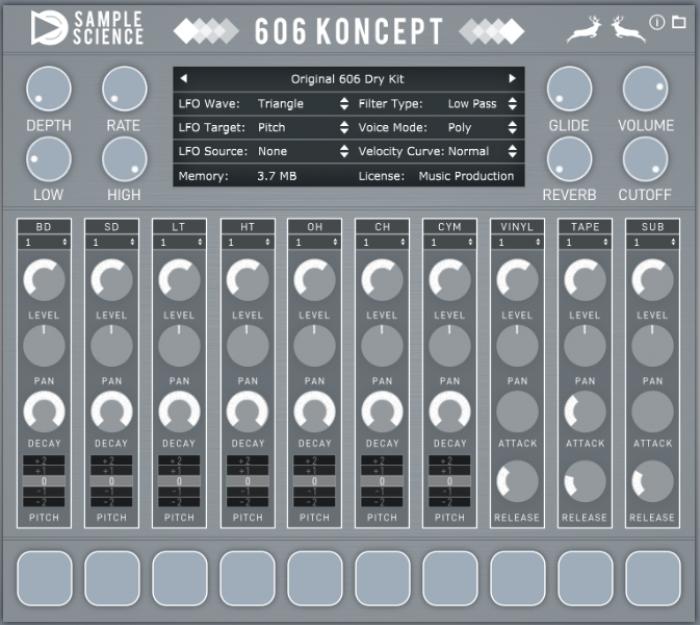This screenshot has height=625, width=700.
Task: Click the DEPTH knob
Action: click(49, 89)
